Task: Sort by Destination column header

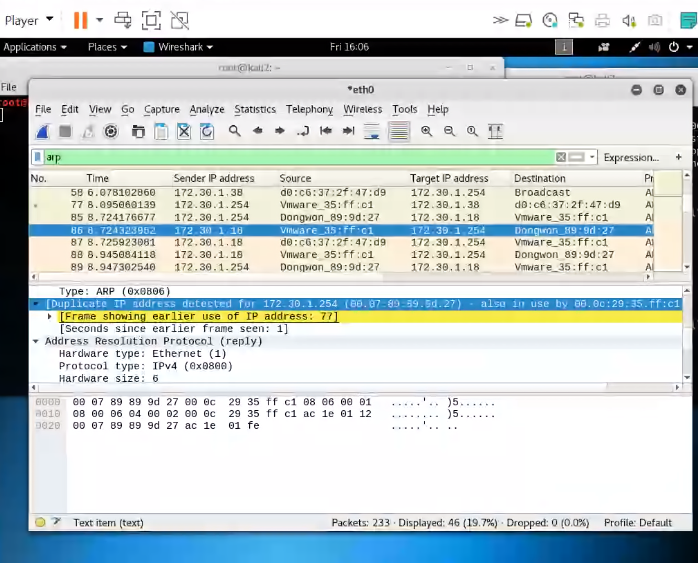Action: click(x=540, y=178)
